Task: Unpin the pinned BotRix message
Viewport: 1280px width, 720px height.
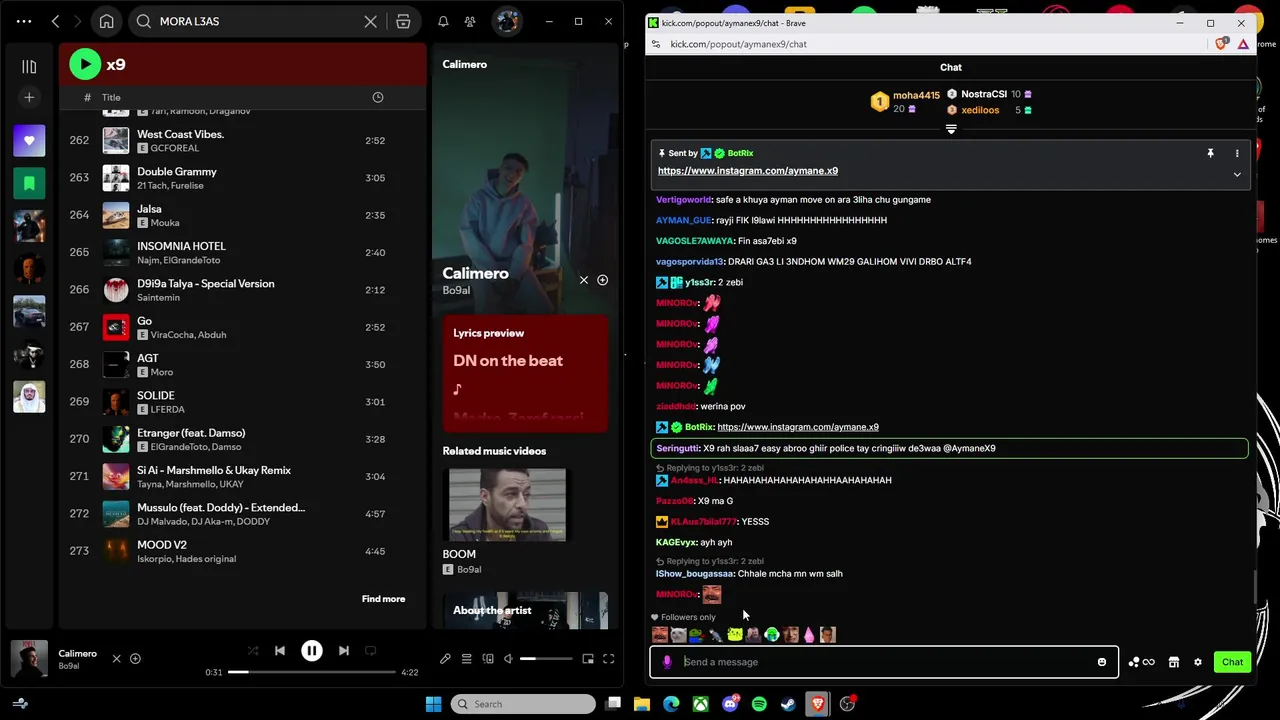Action: tap(1210, 153)
